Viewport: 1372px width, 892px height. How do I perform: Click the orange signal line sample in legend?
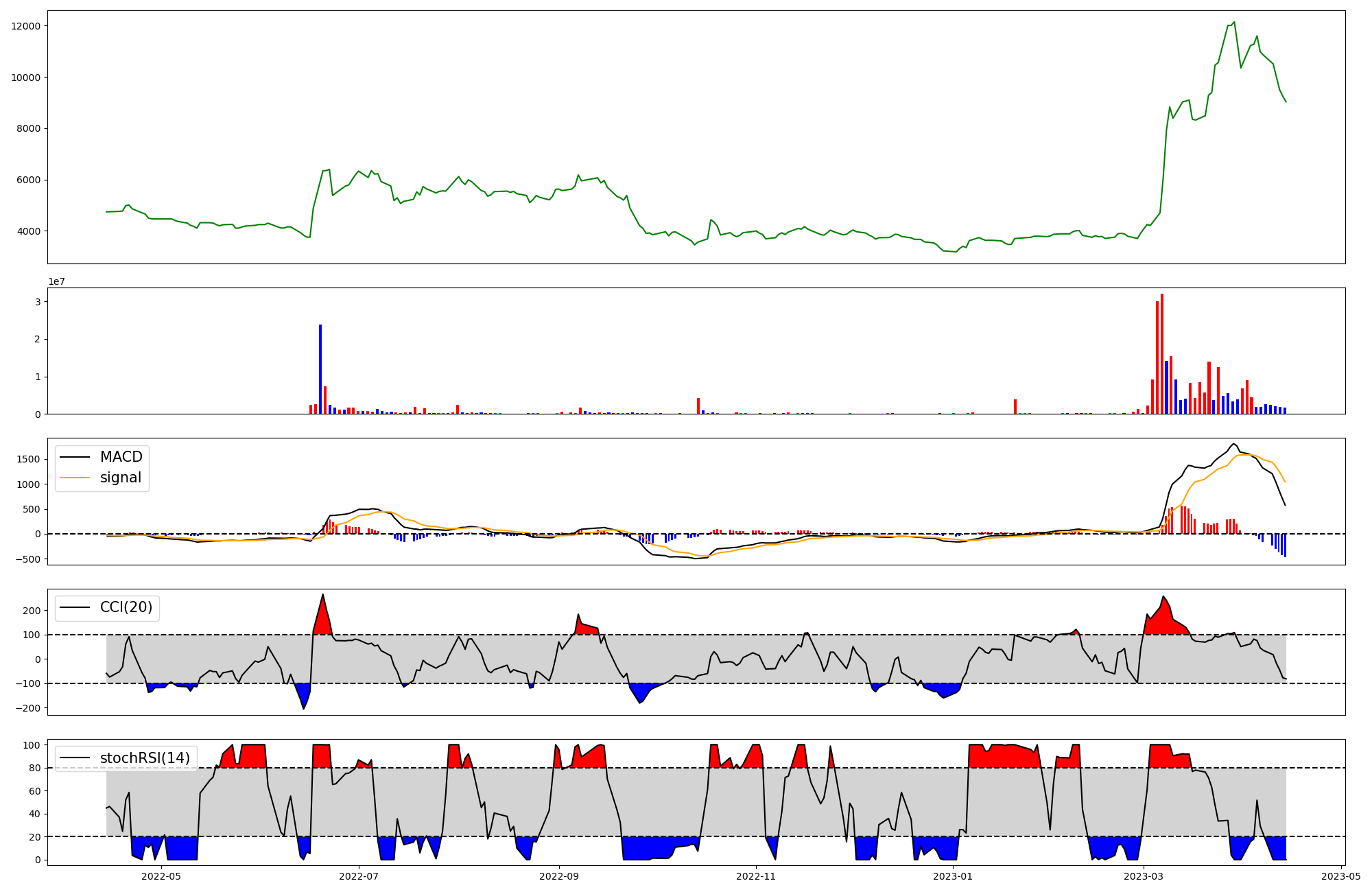(75, 478)
